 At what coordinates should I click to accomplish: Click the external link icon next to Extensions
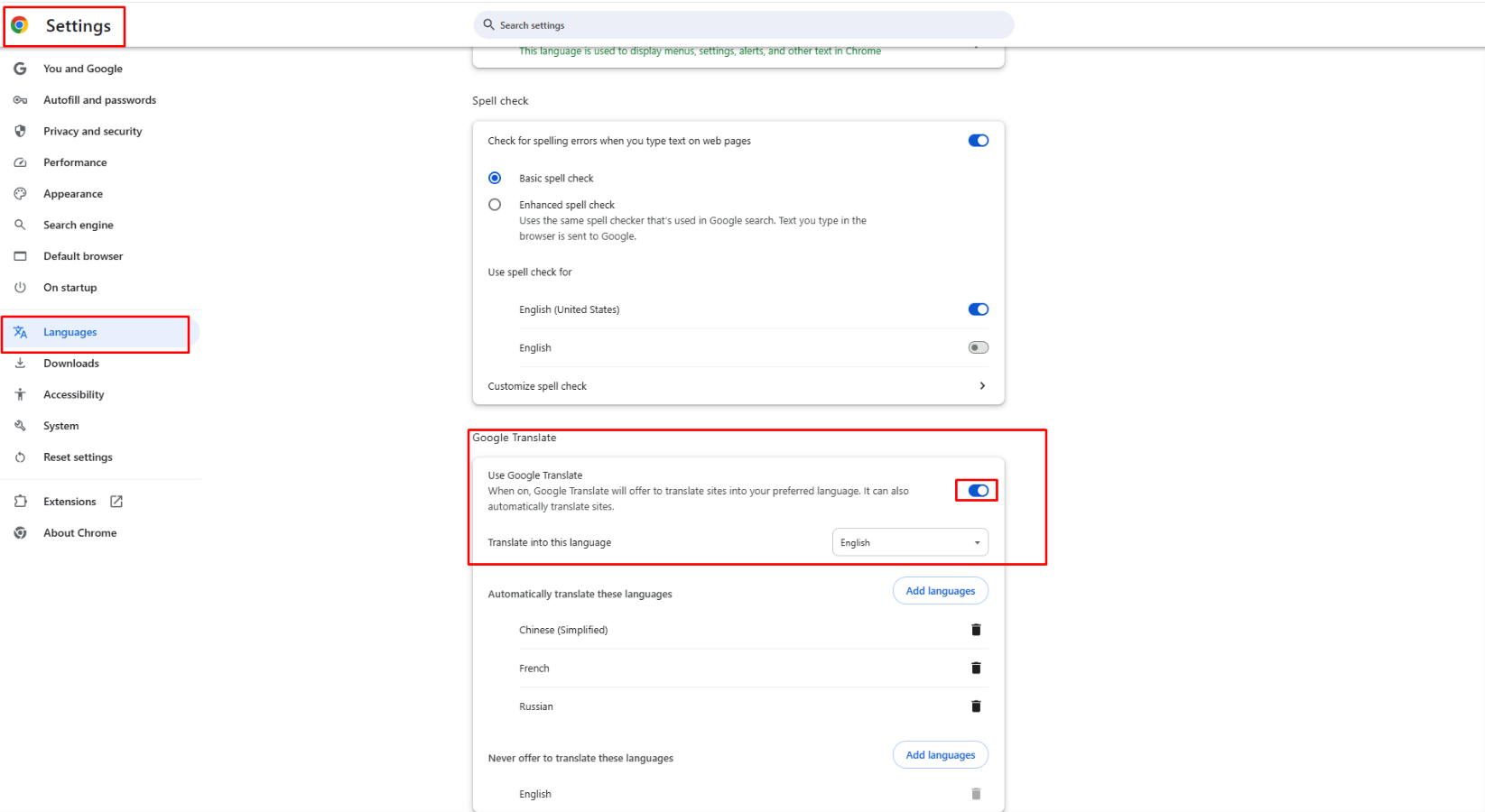116,502
